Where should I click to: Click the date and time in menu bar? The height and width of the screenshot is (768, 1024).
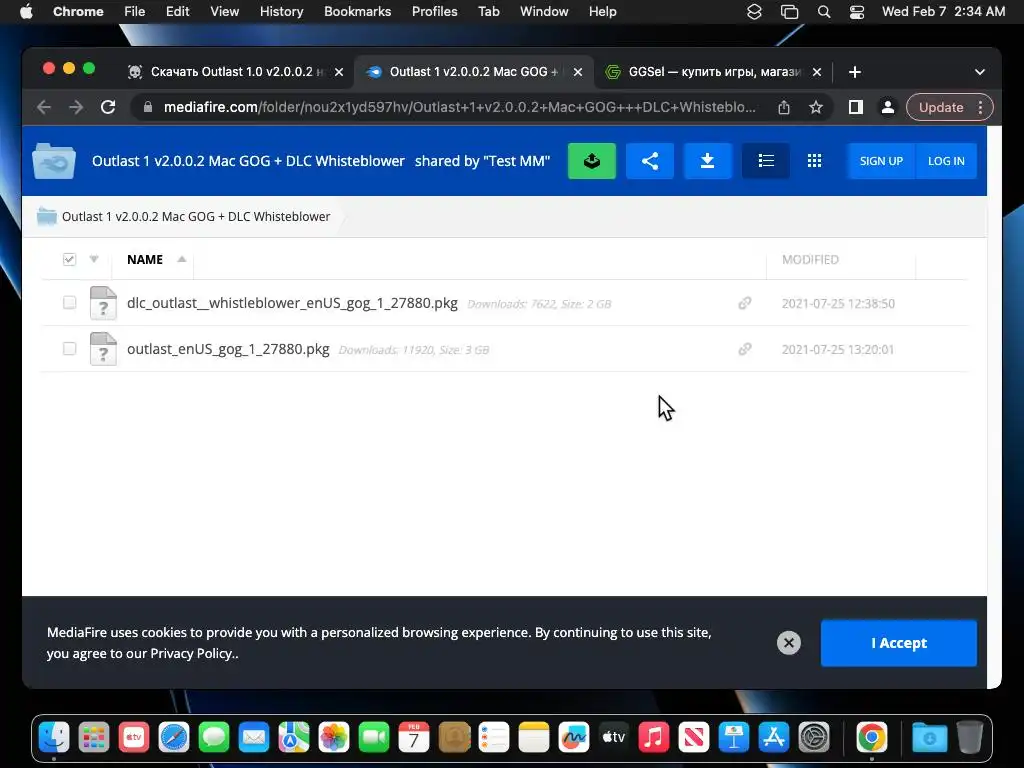pyautogui.click(x=943, y=12)
